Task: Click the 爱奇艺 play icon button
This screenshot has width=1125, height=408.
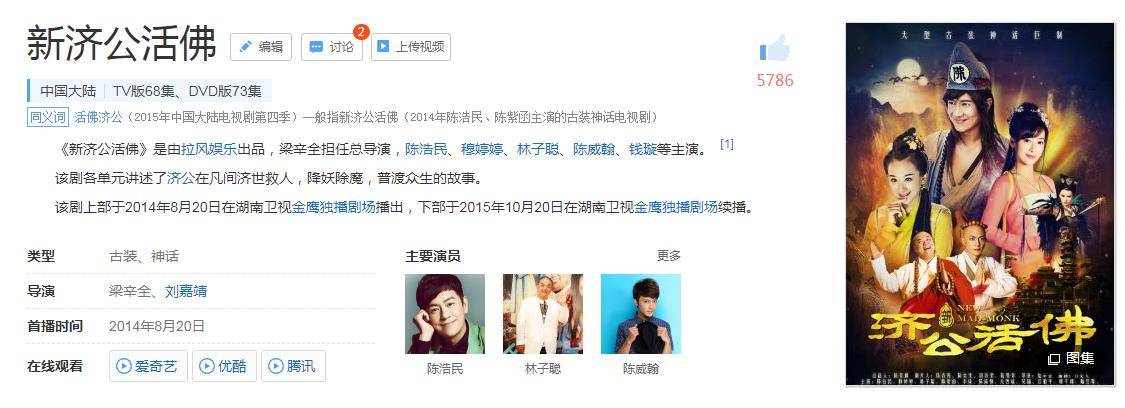Action: [x=123, y=366]
